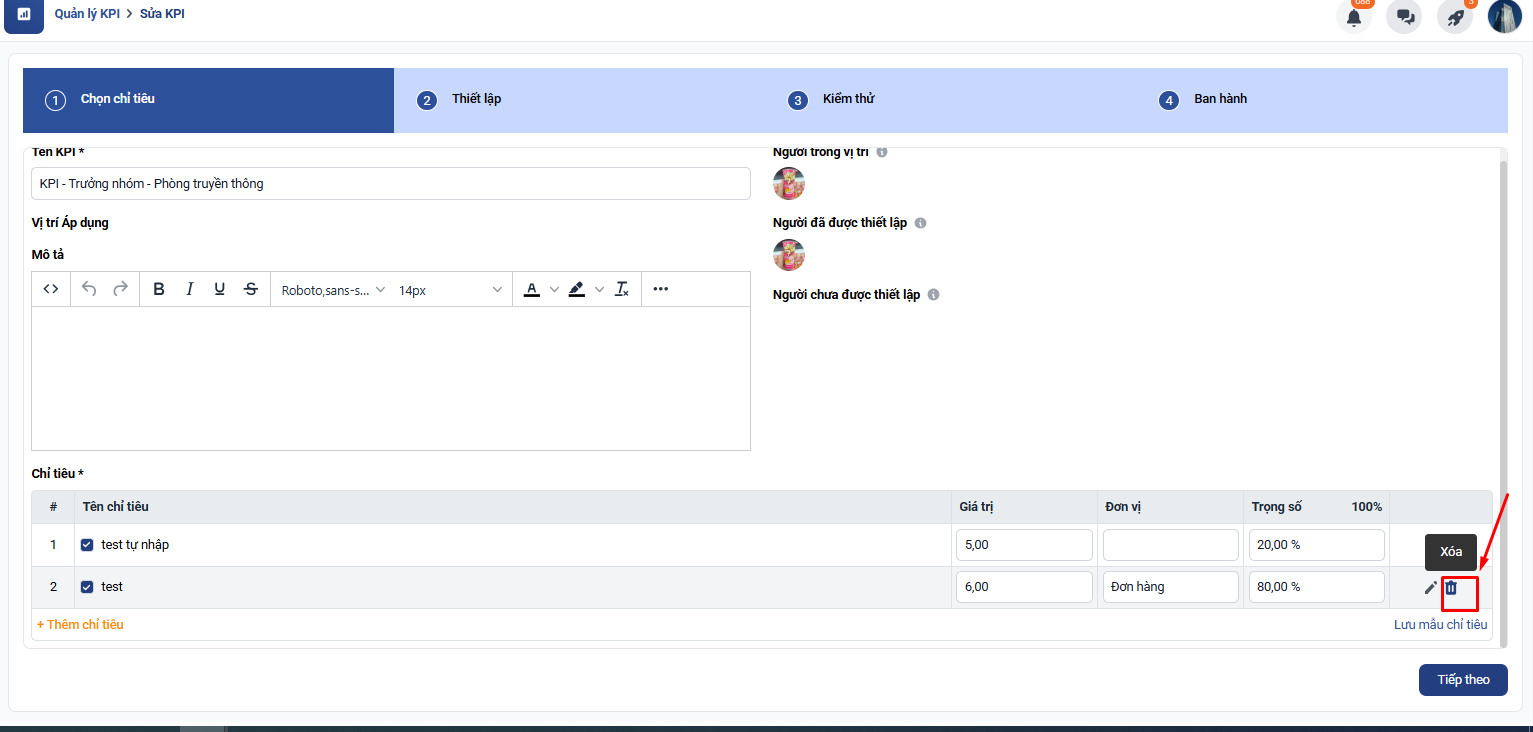Image resolution: width=1533 pixels, height=732 pixels.
Task: Open the text color picker arrow
Action: (554, 289)
